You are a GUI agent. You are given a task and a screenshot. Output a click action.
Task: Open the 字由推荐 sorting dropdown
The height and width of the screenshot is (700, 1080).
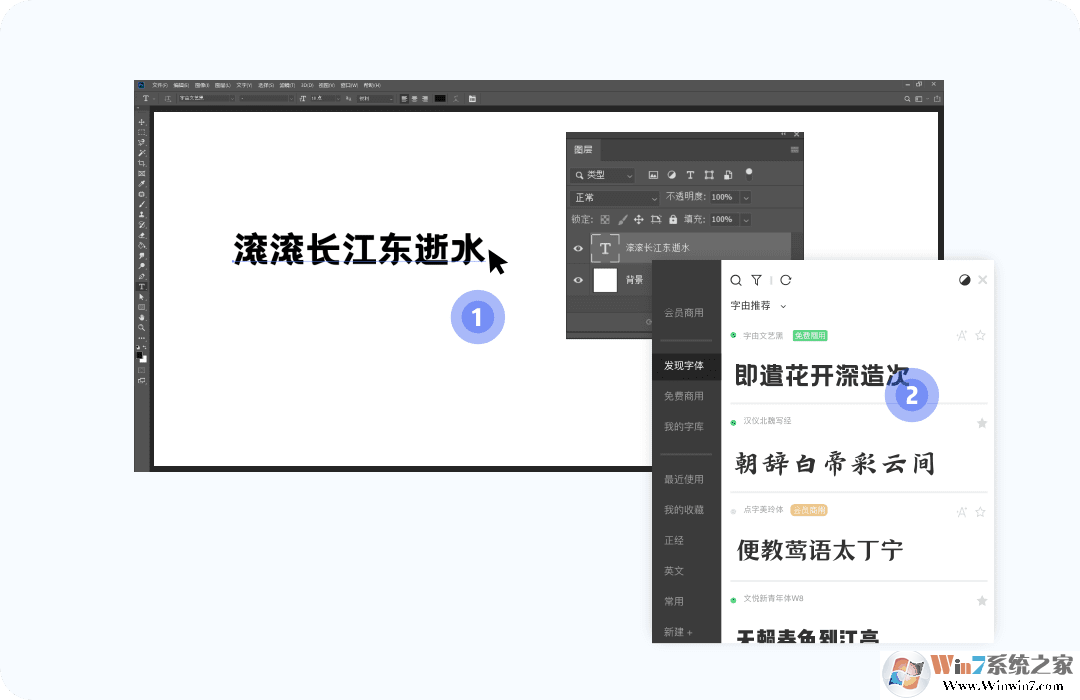[759, 306]
